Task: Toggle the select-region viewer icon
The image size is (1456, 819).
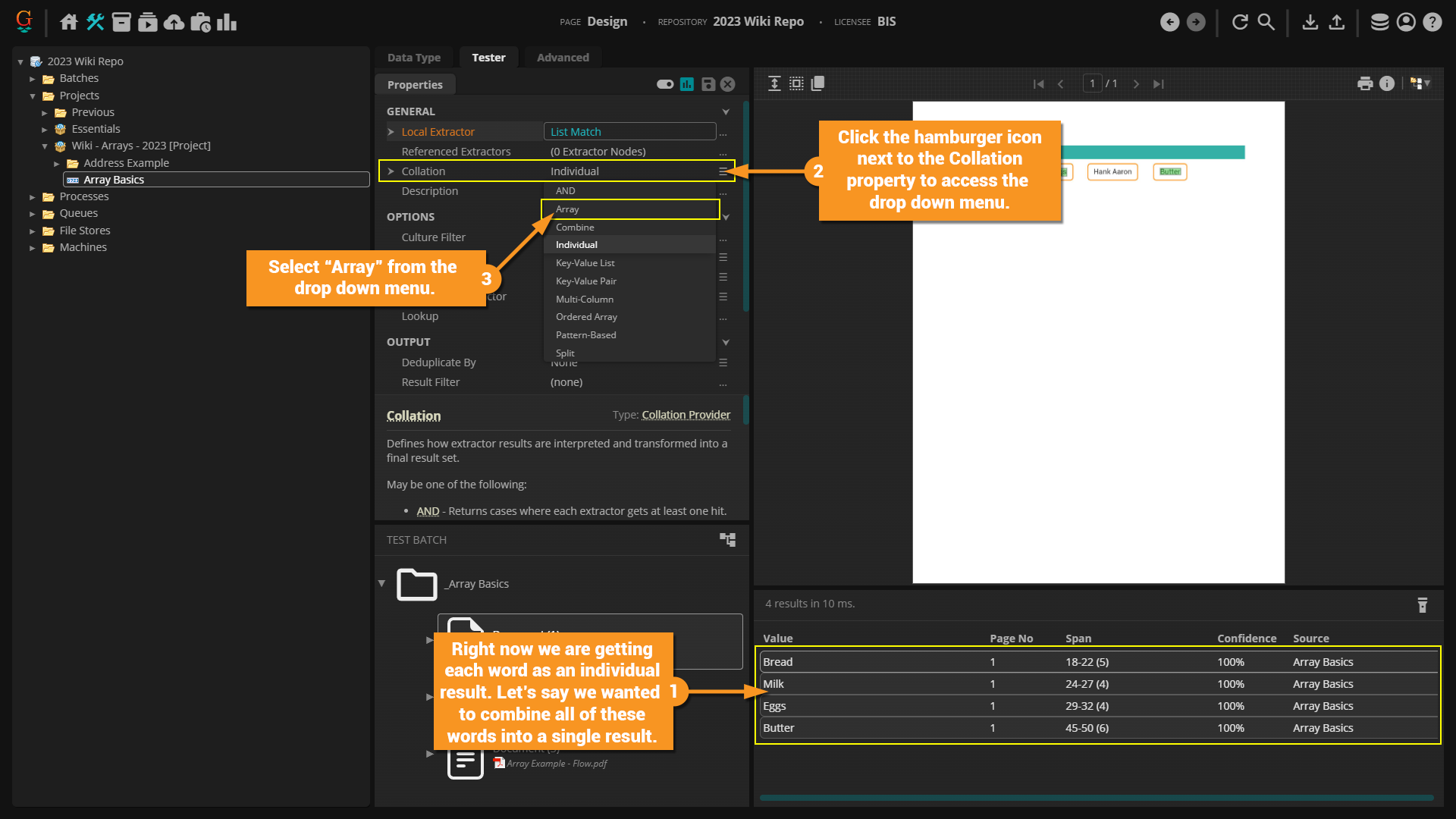Action: [796, 84]
